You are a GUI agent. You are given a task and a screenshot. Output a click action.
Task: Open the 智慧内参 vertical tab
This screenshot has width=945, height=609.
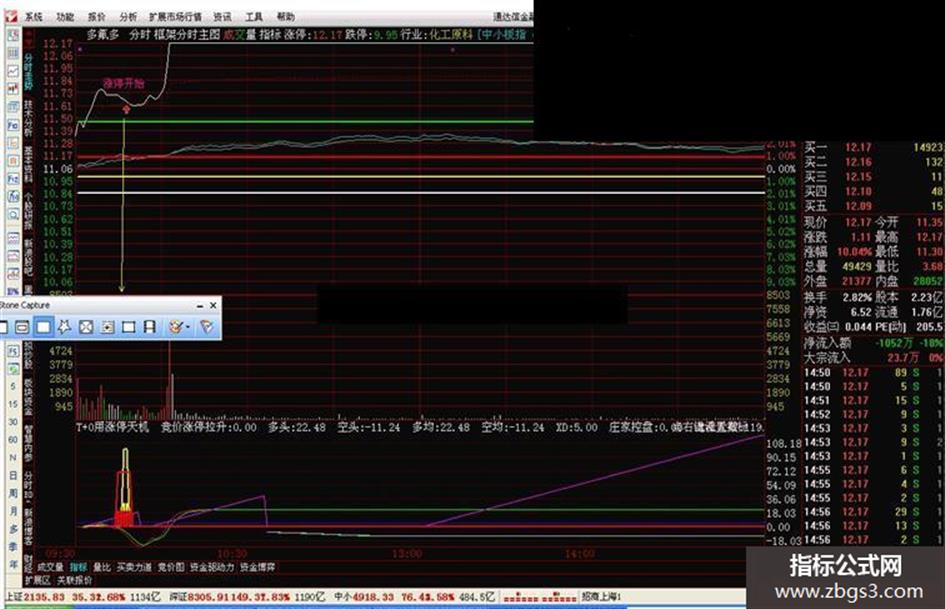pyautogui.click(x=28, y=444)
